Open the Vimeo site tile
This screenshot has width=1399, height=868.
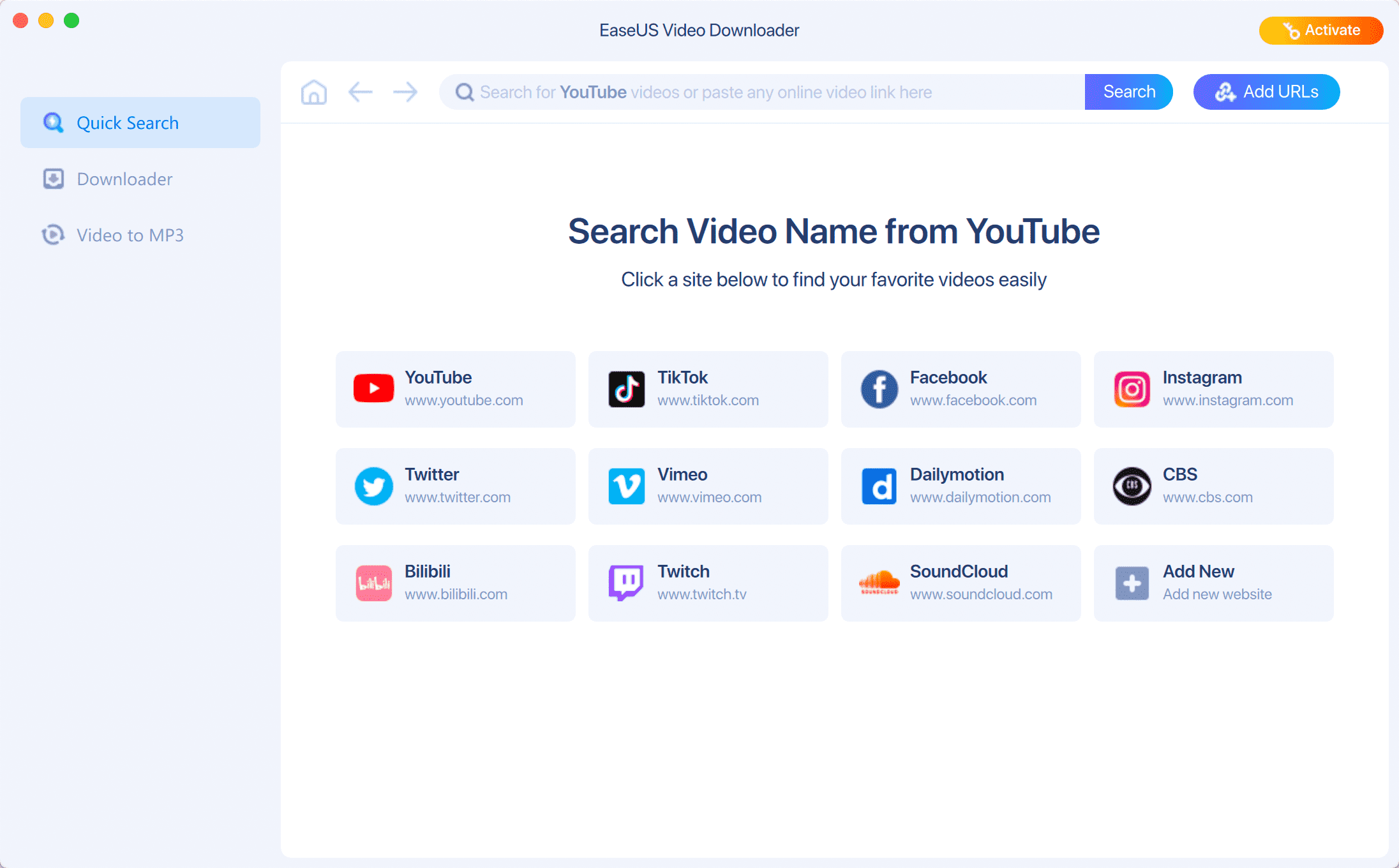[x=708, y=486]
